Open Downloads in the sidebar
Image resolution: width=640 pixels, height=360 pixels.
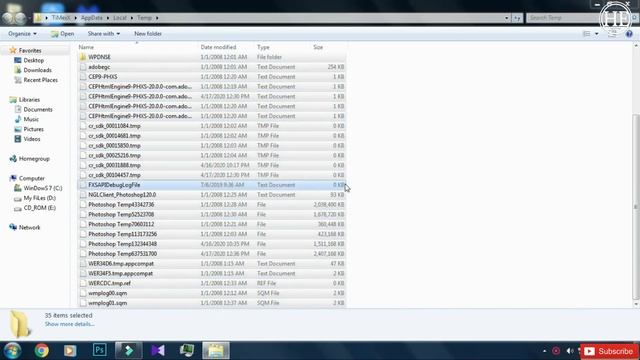(37, 70)
